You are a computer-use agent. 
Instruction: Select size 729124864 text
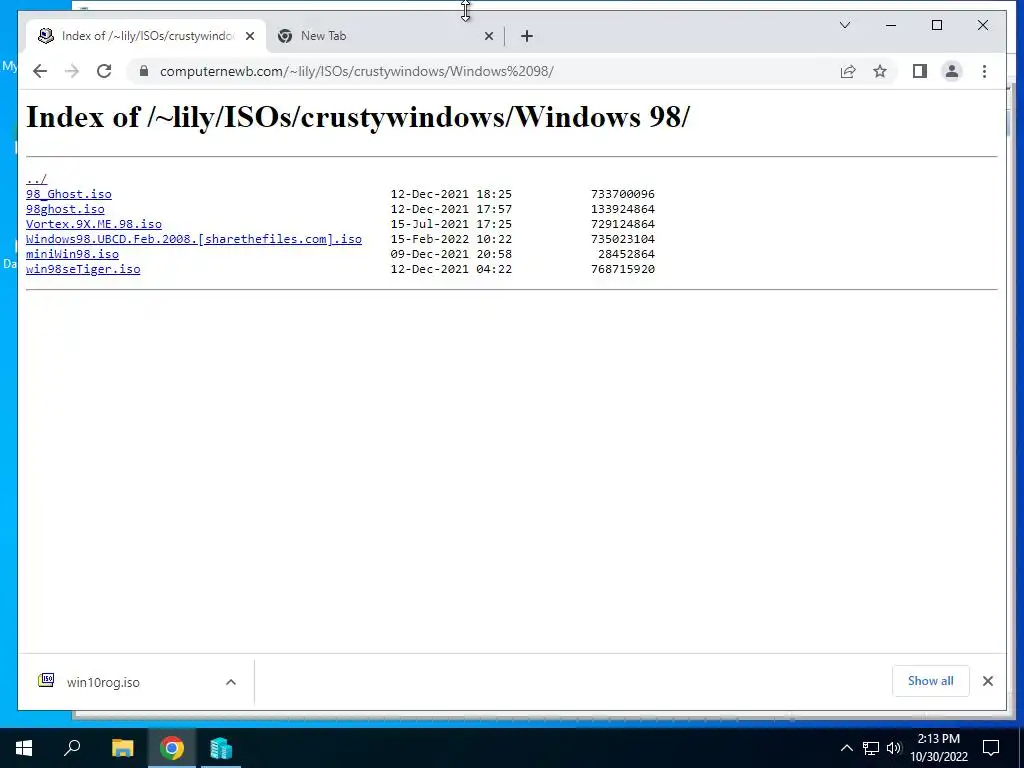pos(622,224)
